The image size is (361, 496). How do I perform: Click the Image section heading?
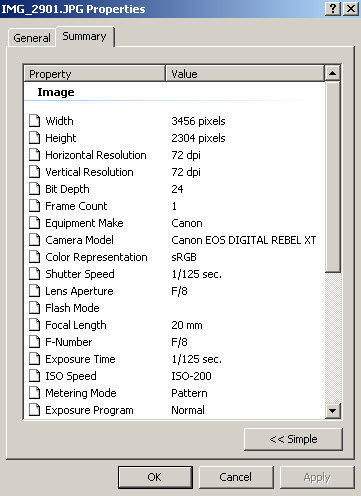click(56, 92)
